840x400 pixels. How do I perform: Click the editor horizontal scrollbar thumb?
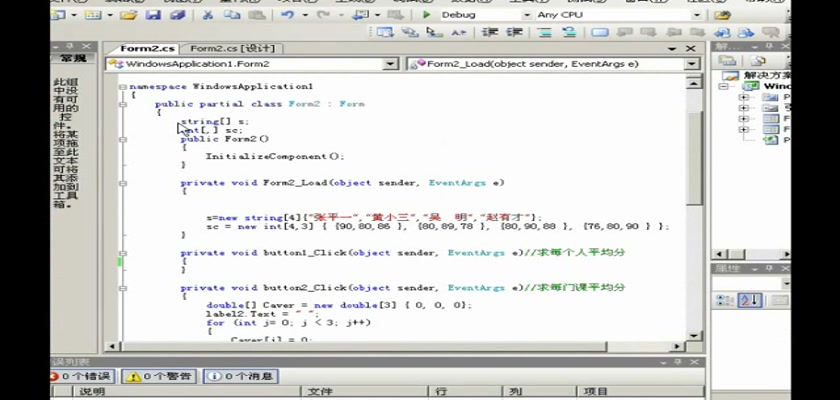tap(363, 346)
